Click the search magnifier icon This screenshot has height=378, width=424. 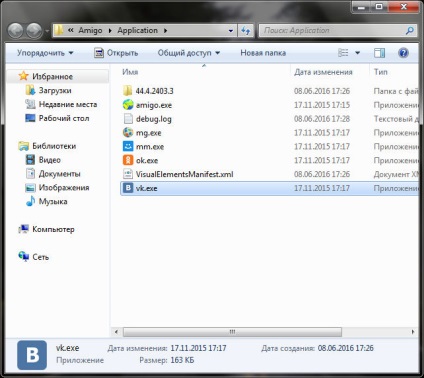410,31
